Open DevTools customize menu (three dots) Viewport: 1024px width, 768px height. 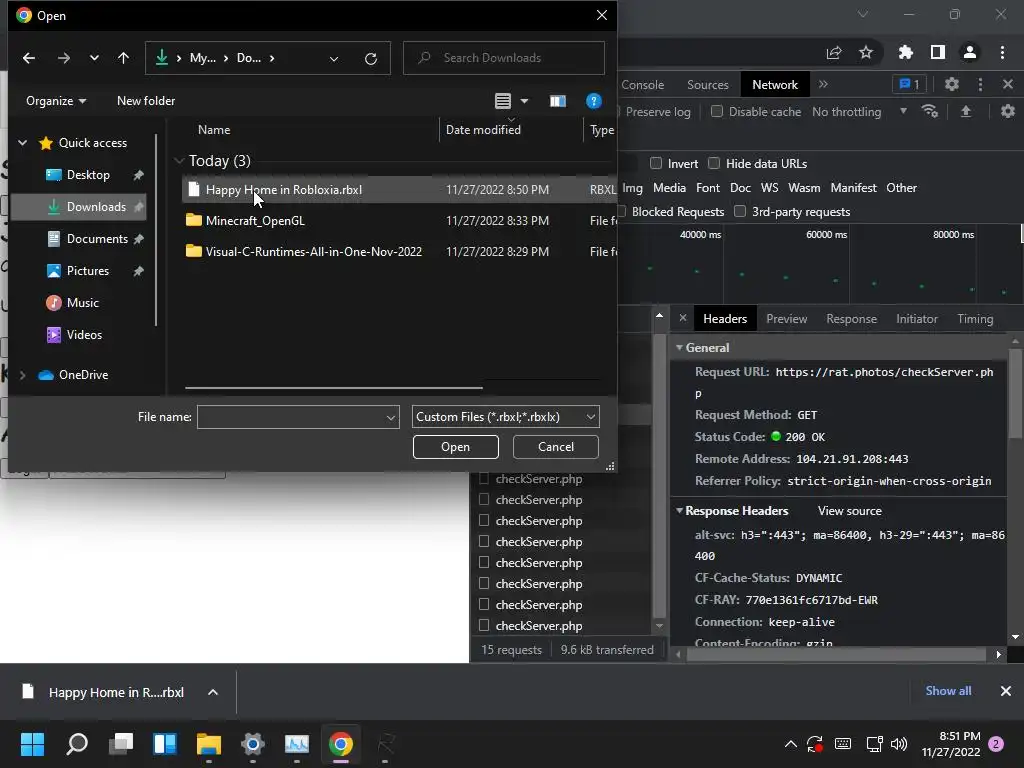[x=980, y=84]
